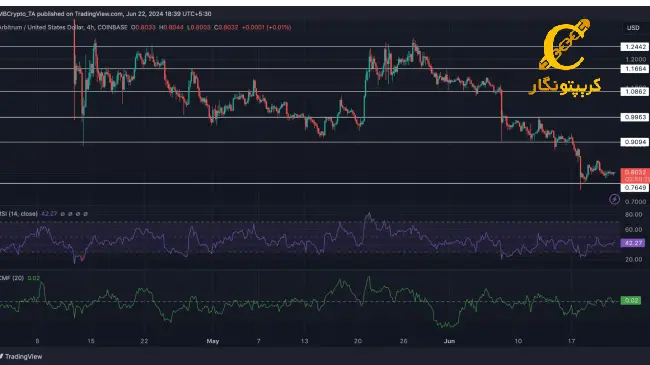Click the date 10 on time axis
The width and height of the screenshot is (650, 365).
coord(518,341)
